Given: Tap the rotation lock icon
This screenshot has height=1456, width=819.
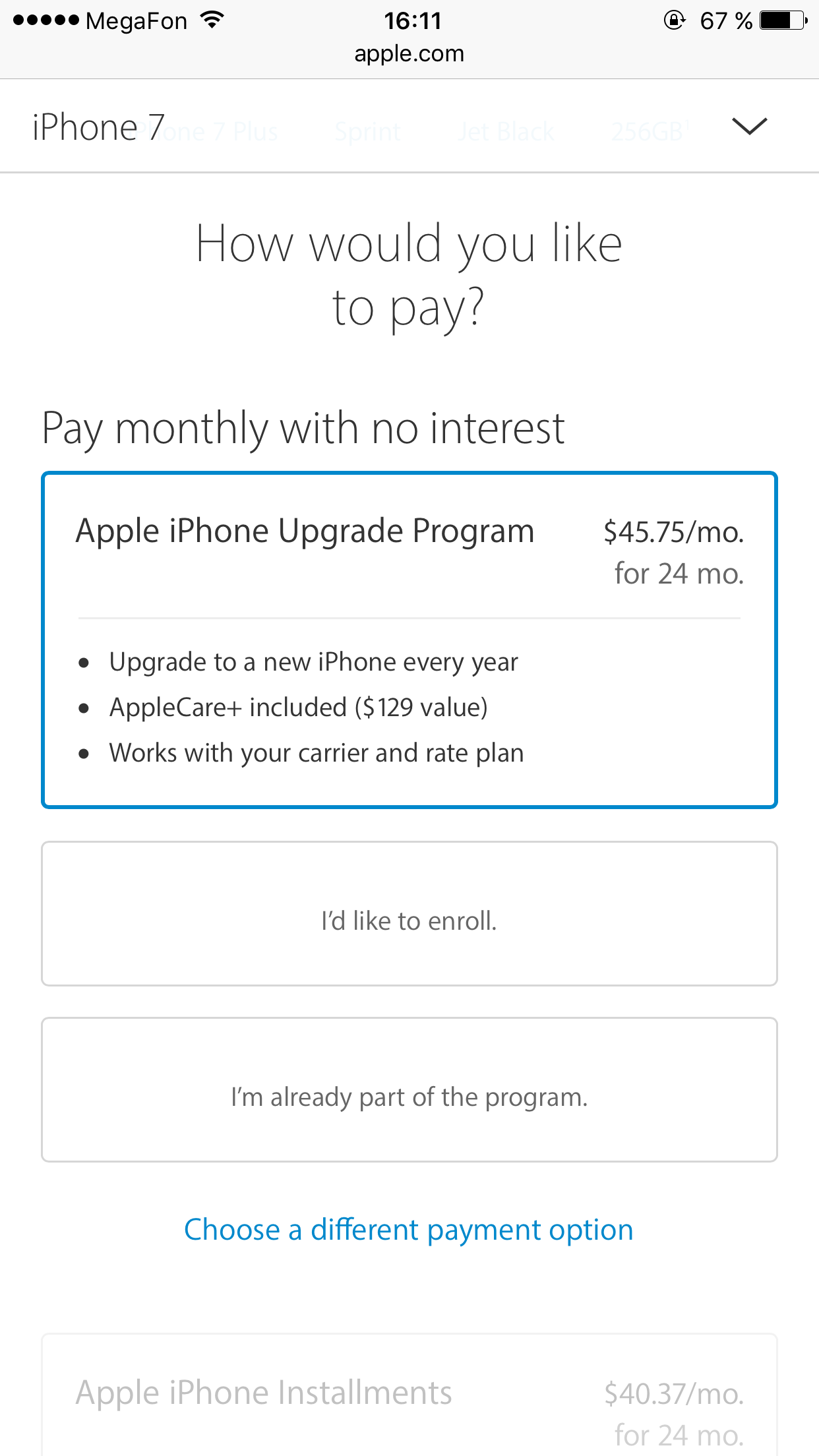Looking at the screenshot, I should point(674,20).
